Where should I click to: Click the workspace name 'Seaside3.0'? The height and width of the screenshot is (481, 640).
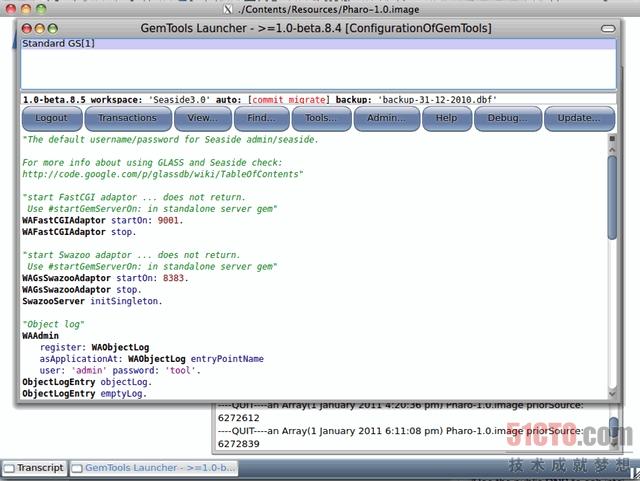point(179,100)
